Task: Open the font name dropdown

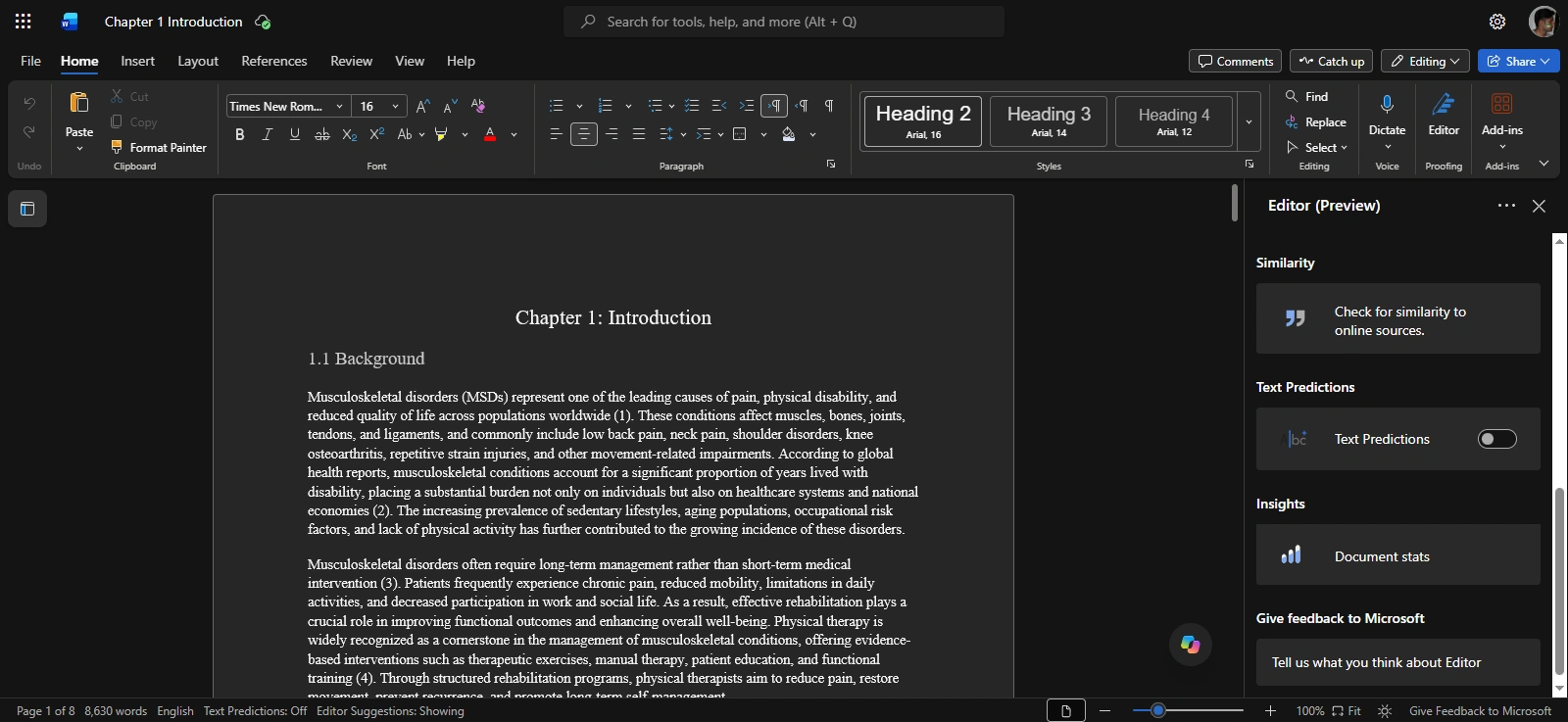Action: click(x=339, y=107)
